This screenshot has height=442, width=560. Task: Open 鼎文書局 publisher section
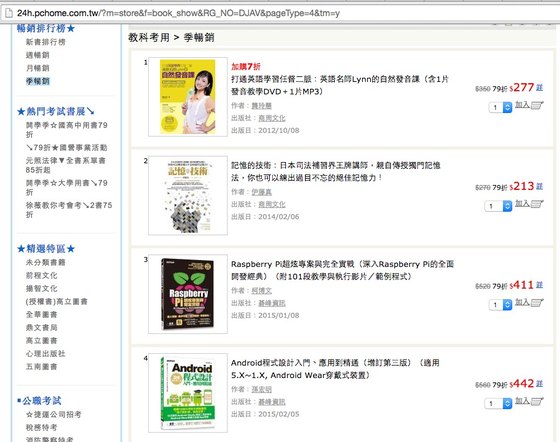click(41, 327)
